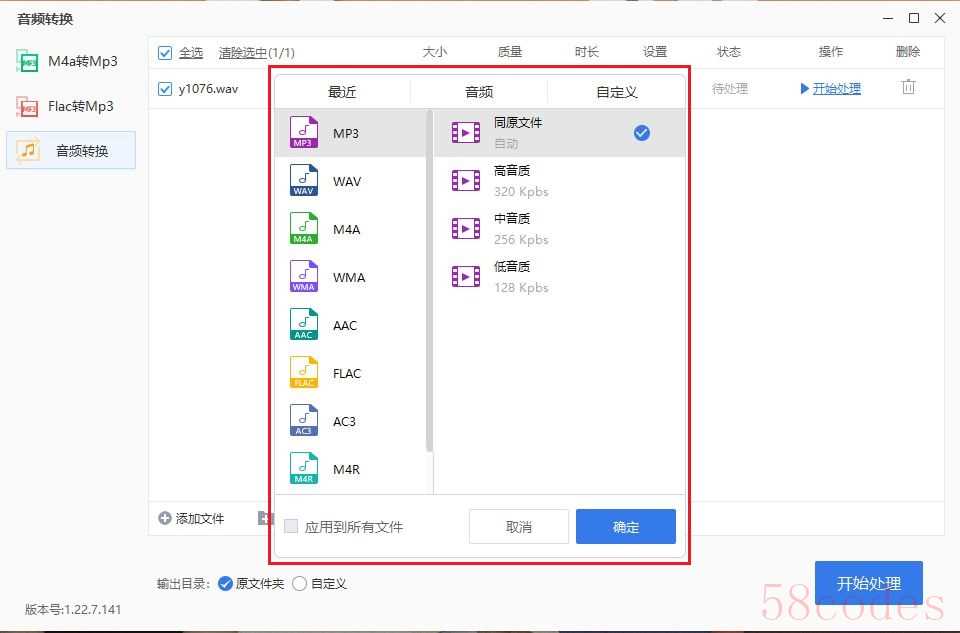
Task: Toggle the 全选 checkbox
Action: (x=165, y=52)
